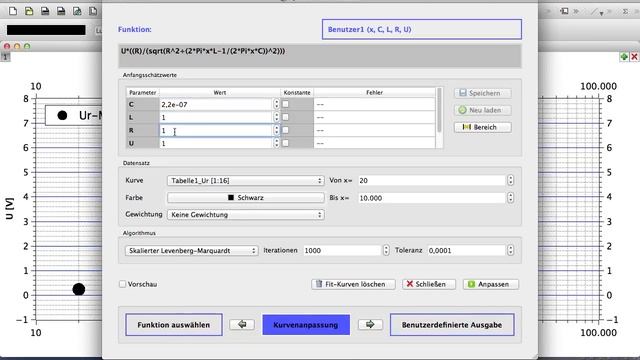Click the stepper for parameter L value

tap(276, 117)
